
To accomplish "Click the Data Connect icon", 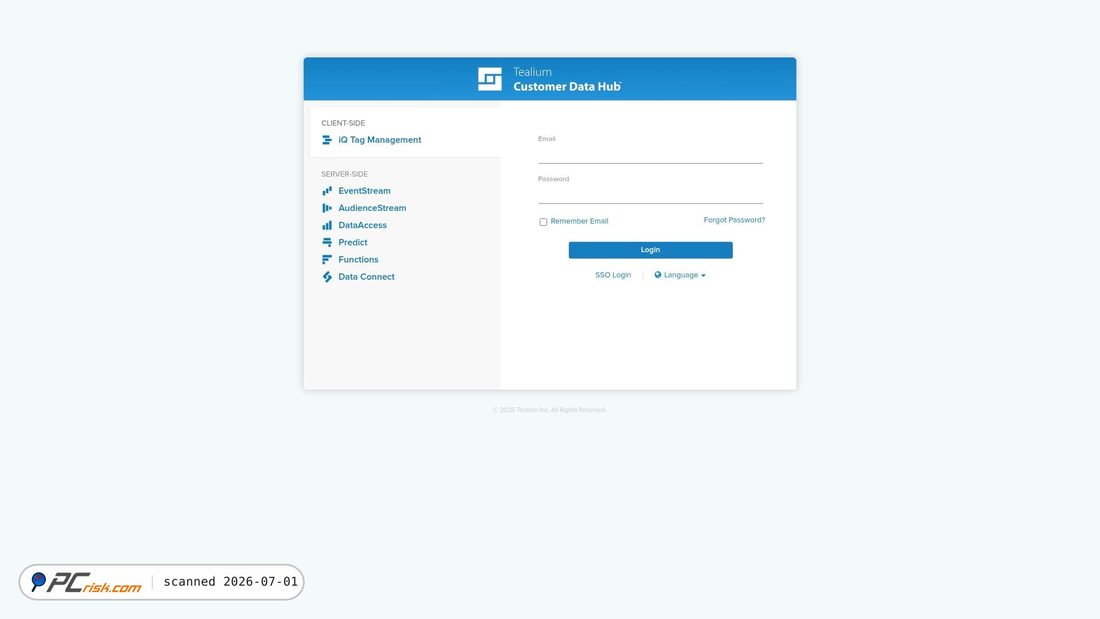I will (x=327, y=277).
